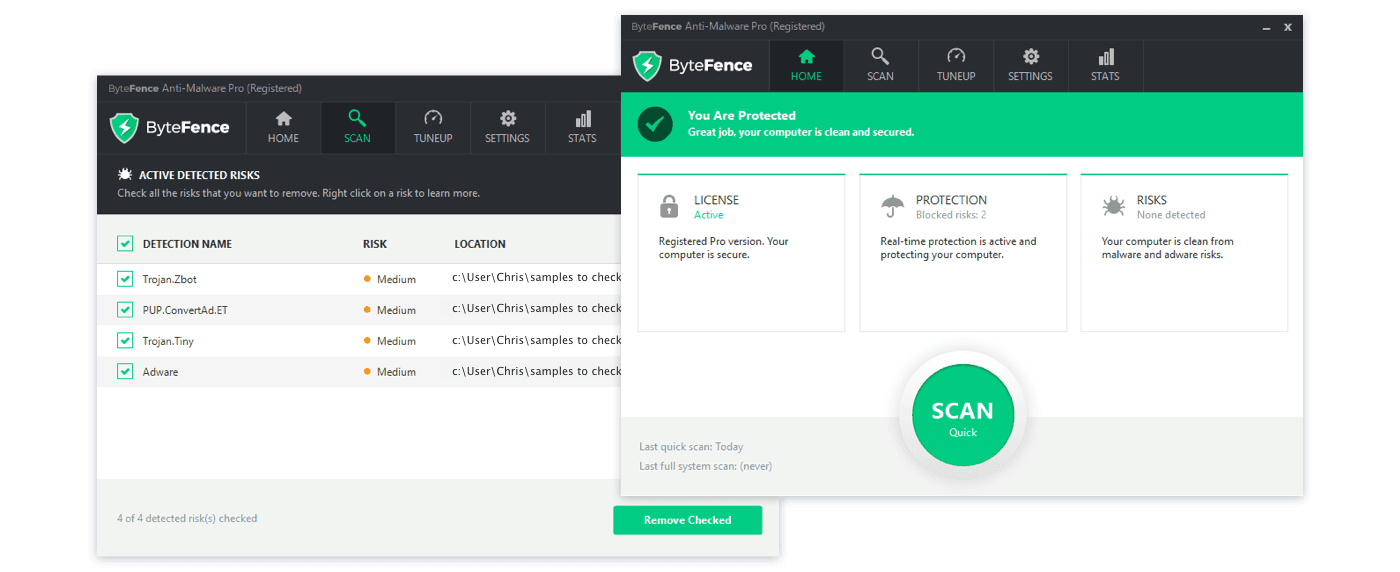Open SCAN tab in front ByteFence window
The width and height of the screenshot is (1400, 572).
[880, 66]
